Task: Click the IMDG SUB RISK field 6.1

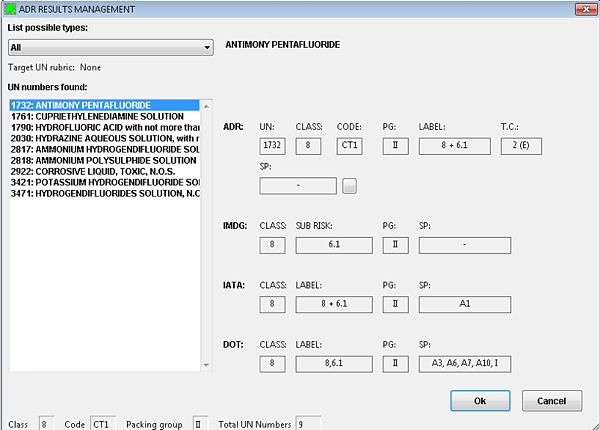Action: (x=334, y=245)
